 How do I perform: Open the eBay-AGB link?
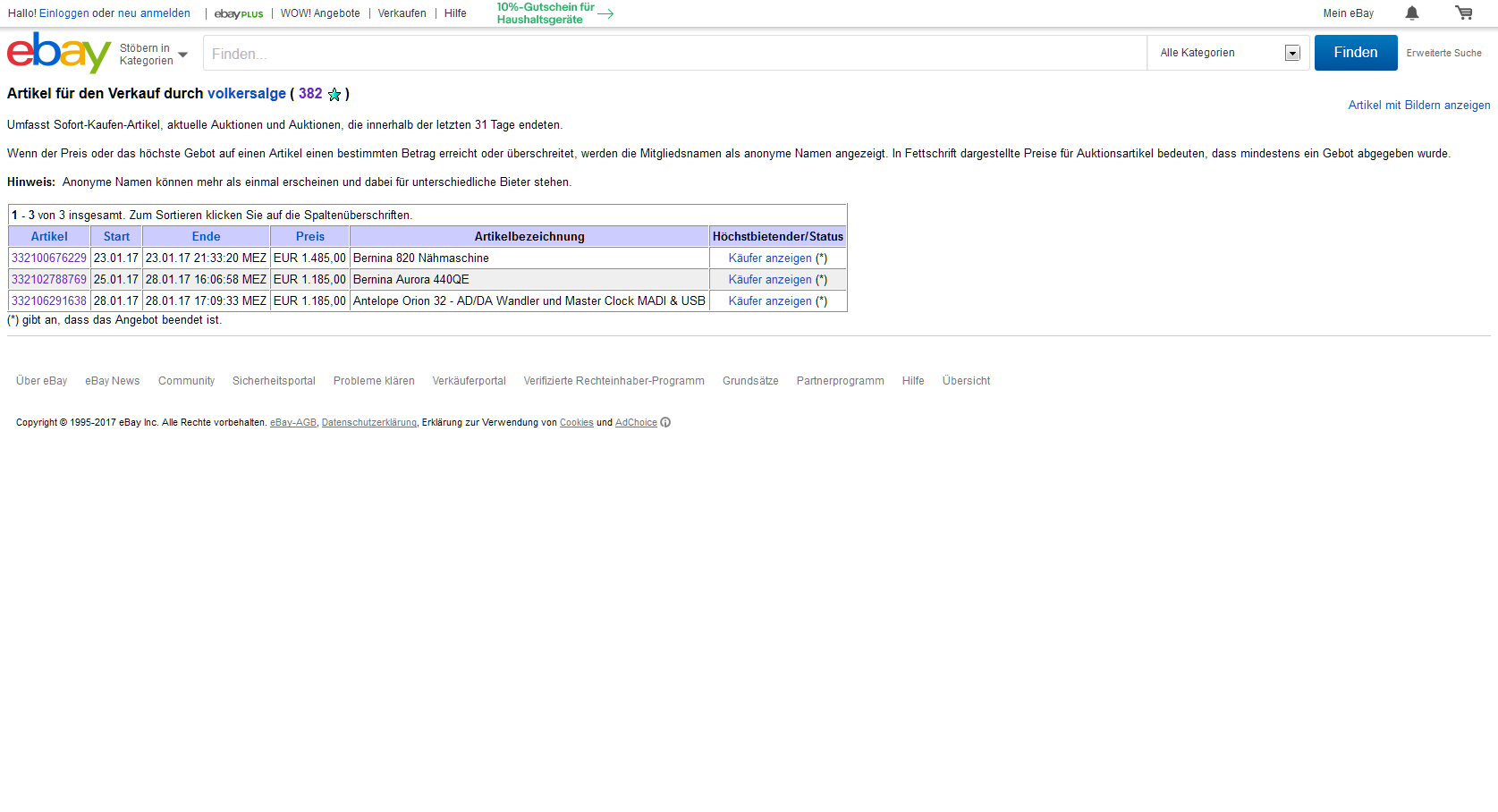(293, 423)
